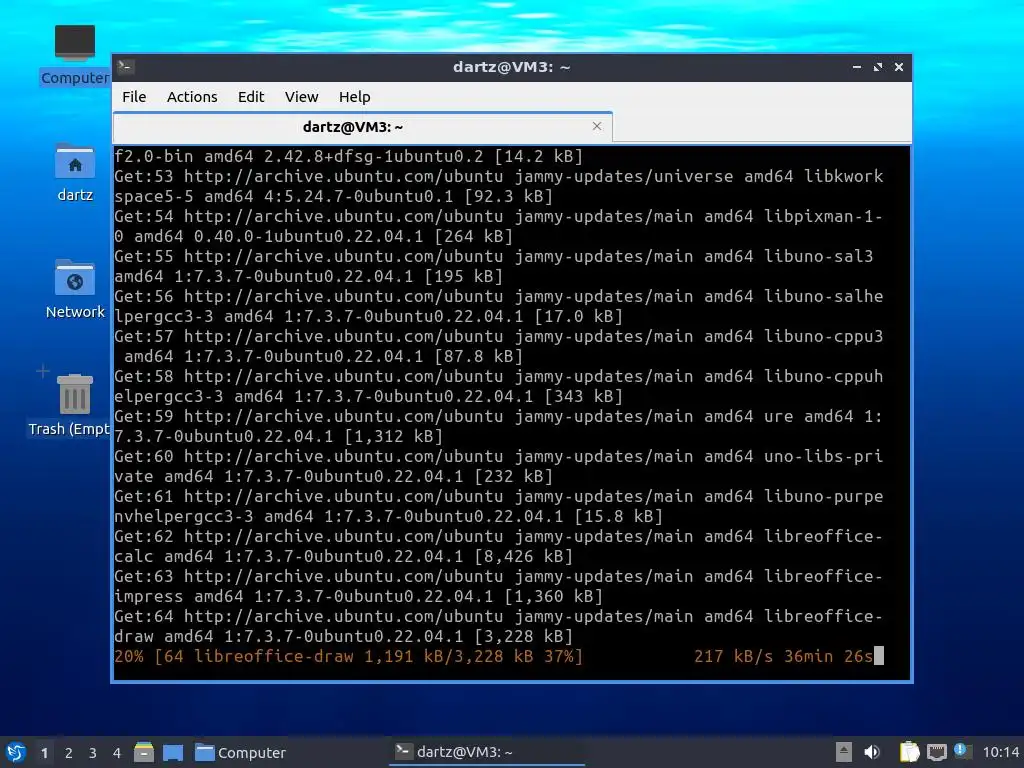
Task: Close the terminal window
Action: [899, 67]
